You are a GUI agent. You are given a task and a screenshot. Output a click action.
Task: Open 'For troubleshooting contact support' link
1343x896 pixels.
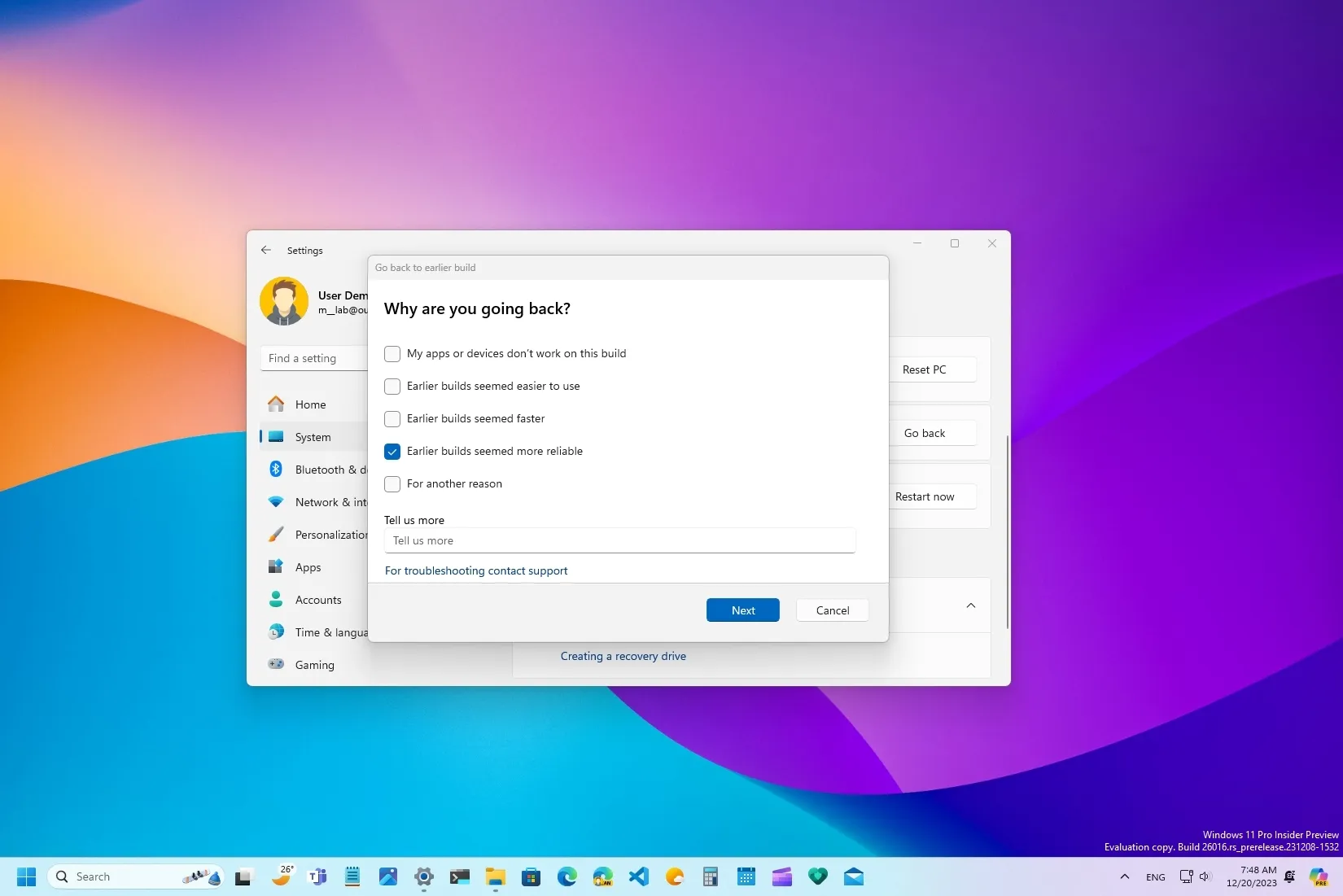pos(476,570)
